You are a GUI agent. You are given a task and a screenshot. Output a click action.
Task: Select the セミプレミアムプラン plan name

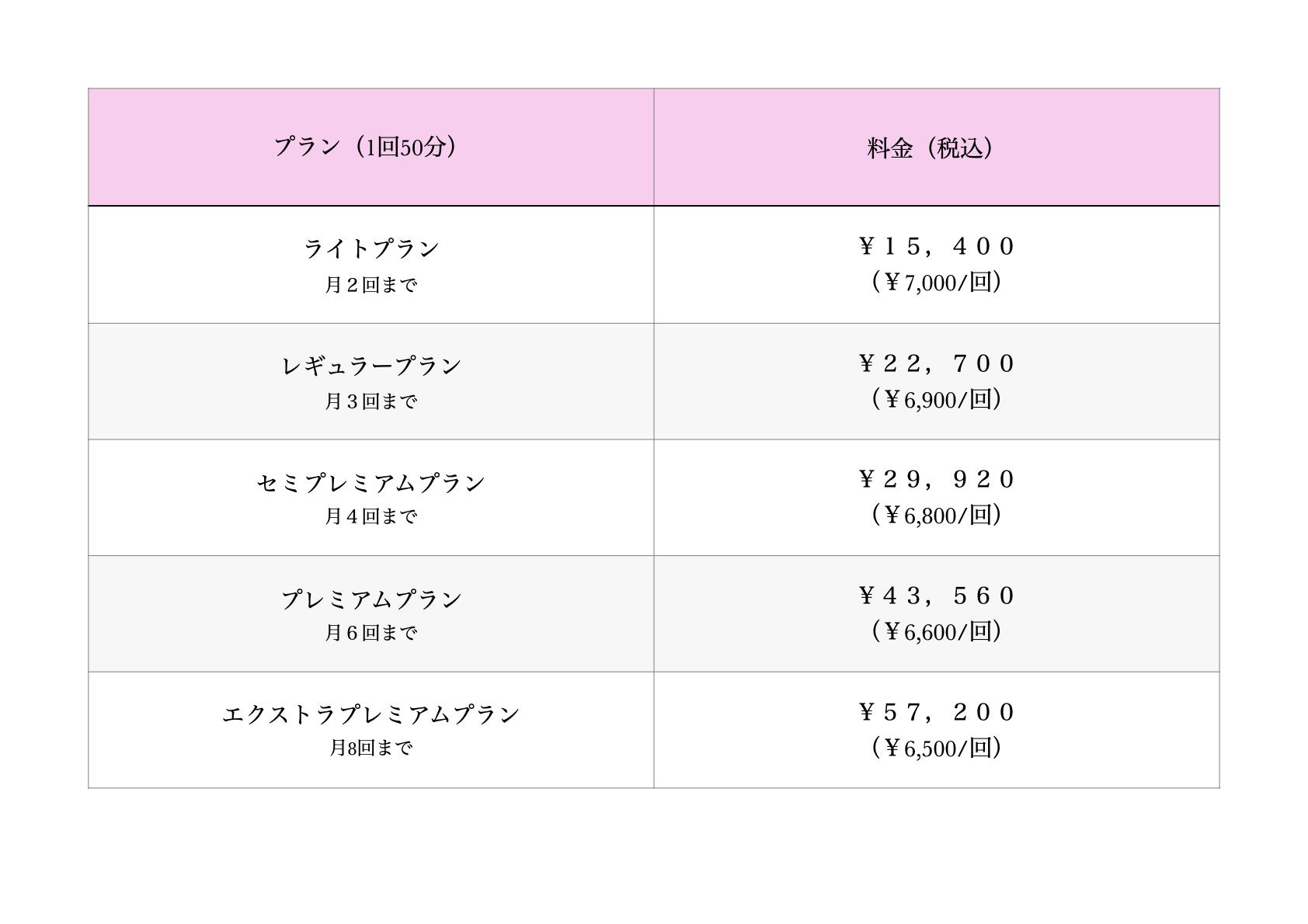(x=370, y=482)
